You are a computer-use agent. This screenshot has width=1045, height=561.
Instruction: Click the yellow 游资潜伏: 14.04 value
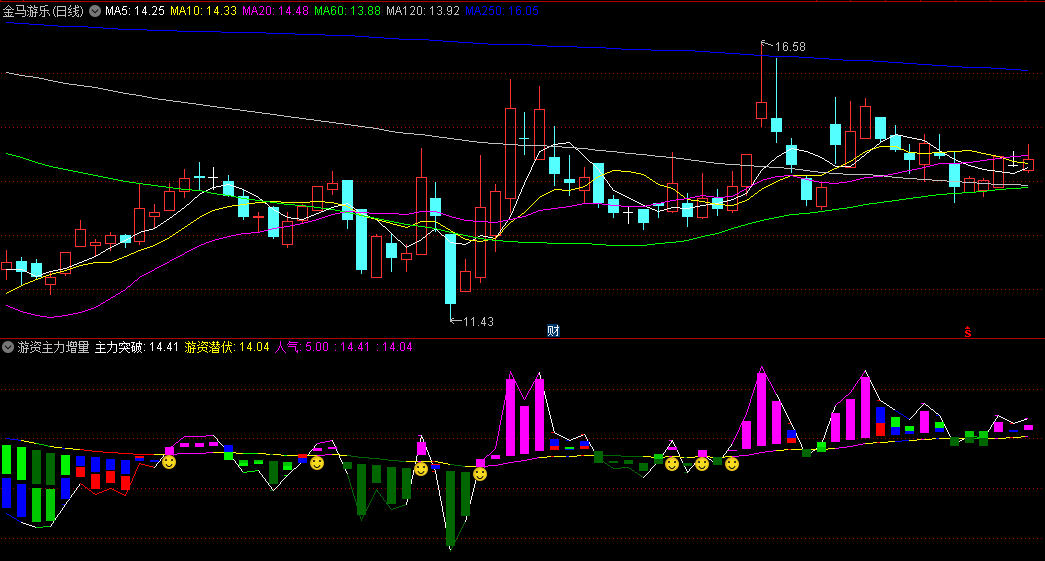pos(227,346)
